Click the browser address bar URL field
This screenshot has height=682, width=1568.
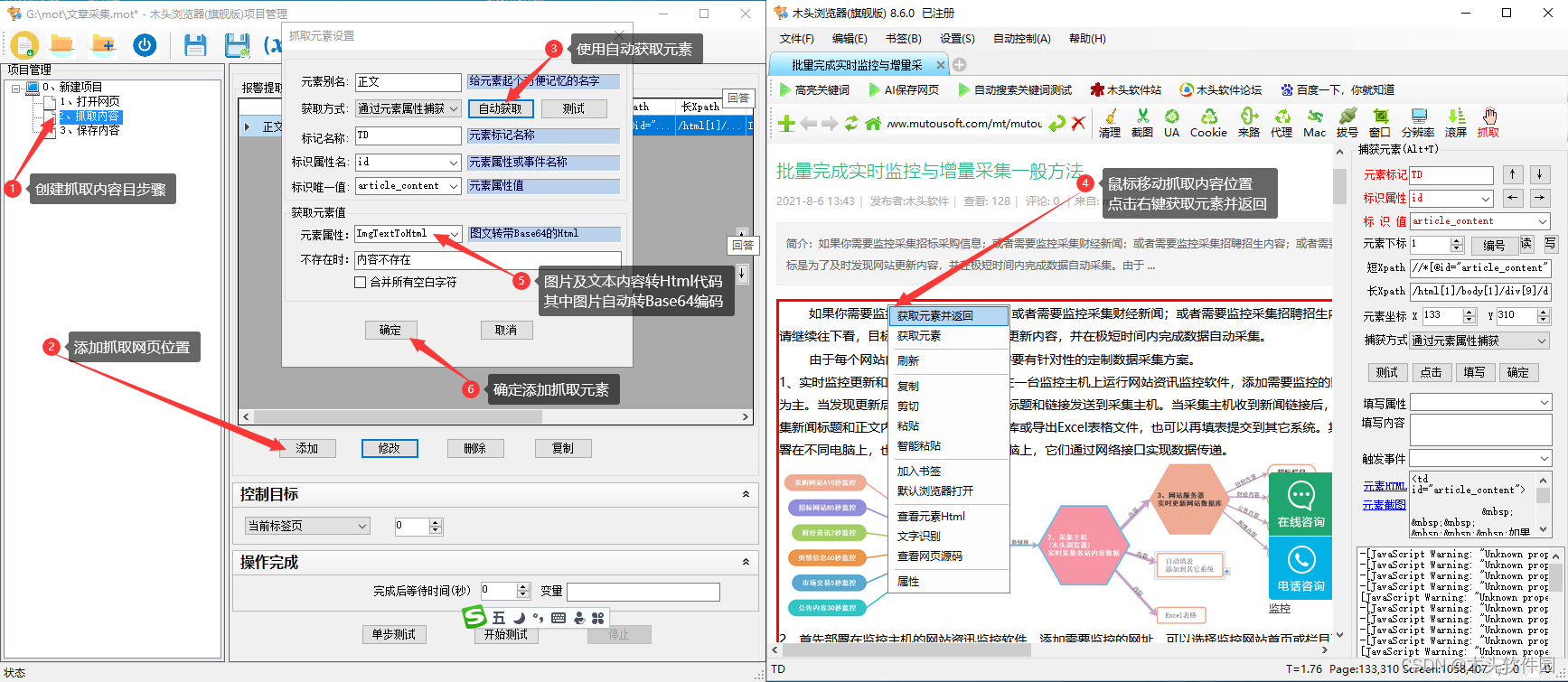click(x=963, y=124)
